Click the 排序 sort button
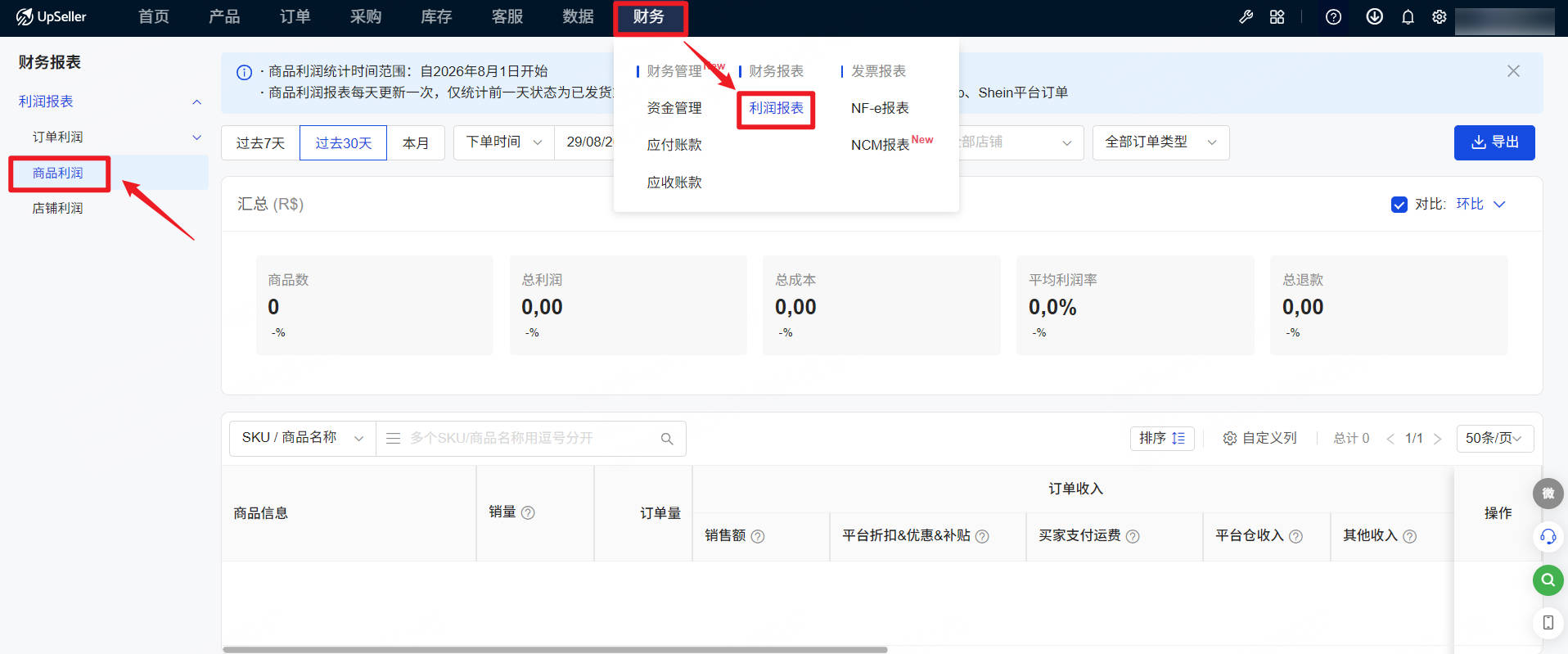Viewport: 1568px width, 654px height. click(x=1162, y=439)
